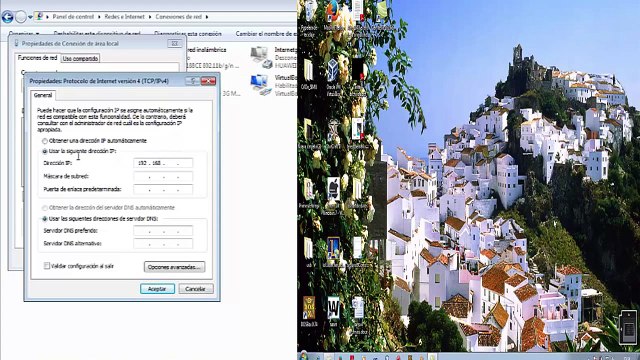
Task: Select the General tab in TCP/IPv4 dialog
Action: coord(43,95)
